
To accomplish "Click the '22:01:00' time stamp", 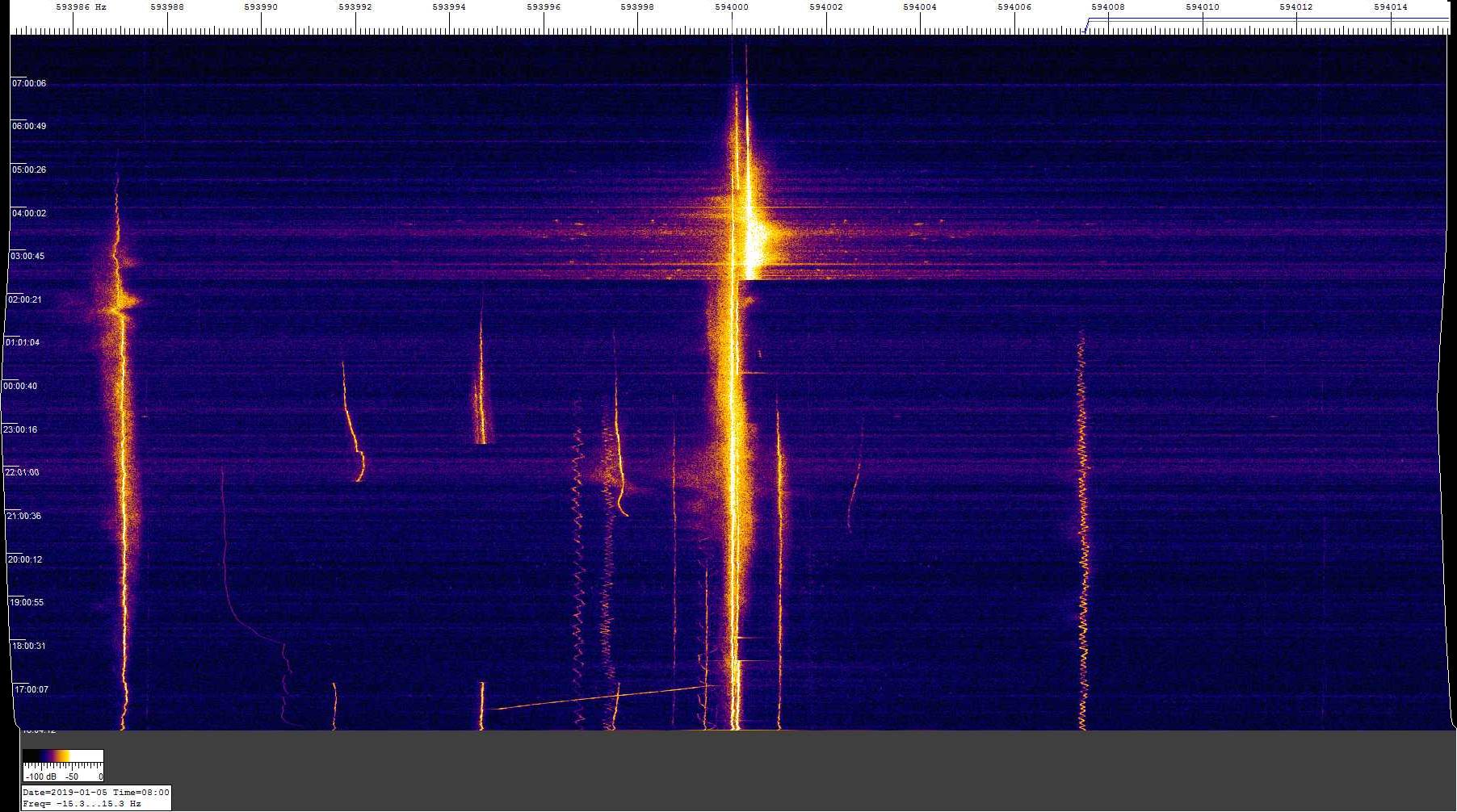I will tap(22, 473).
